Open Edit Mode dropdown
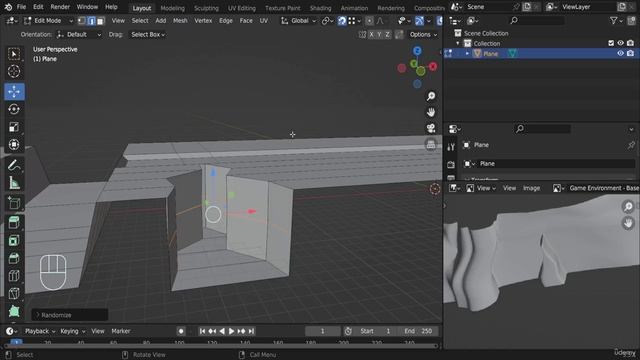This screenshot has width=640, height=360. 49,20
